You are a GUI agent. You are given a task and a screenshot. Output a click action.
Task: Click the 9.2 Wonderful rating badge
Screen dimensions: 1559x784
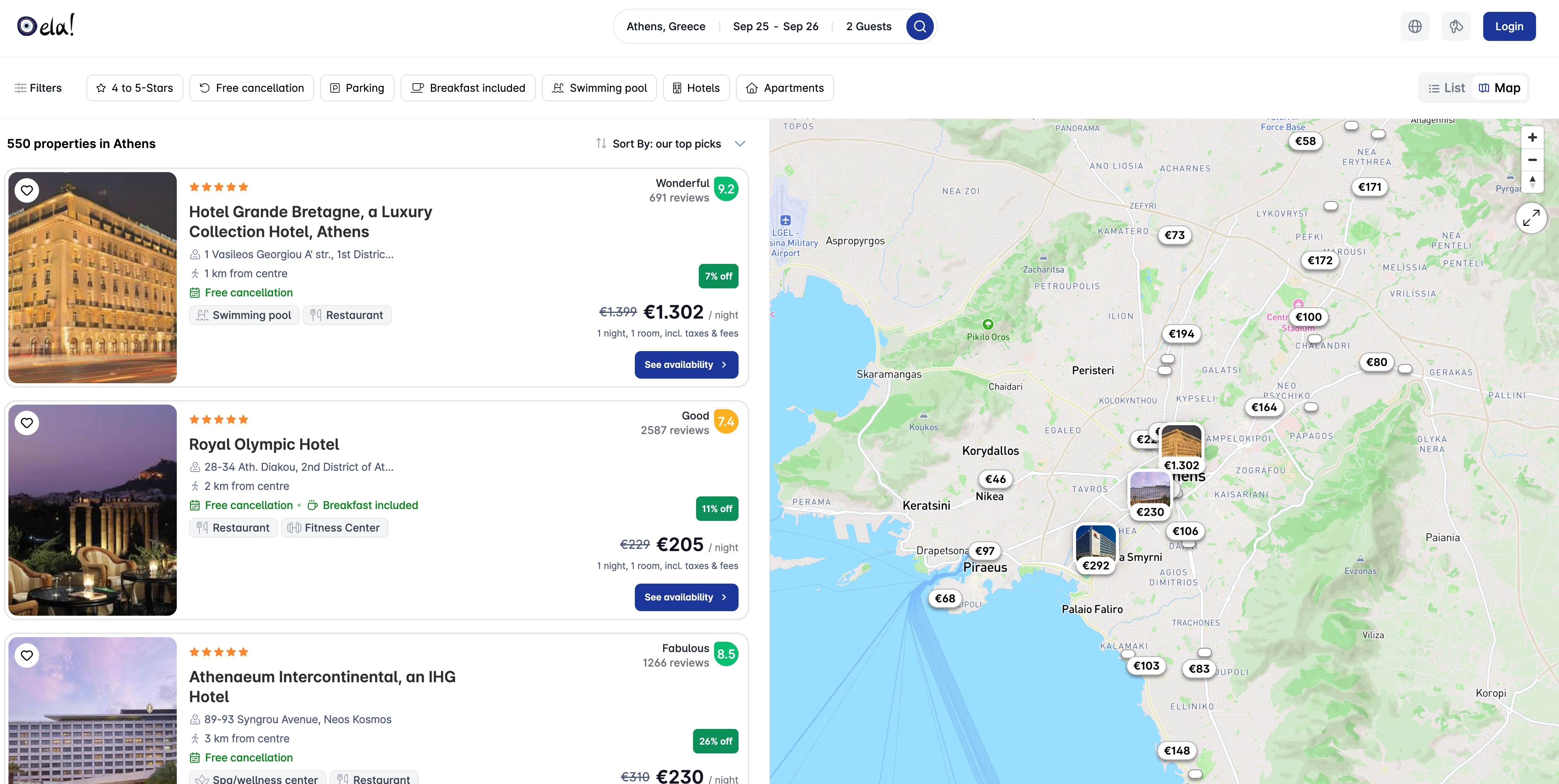[x=726, y=189]
